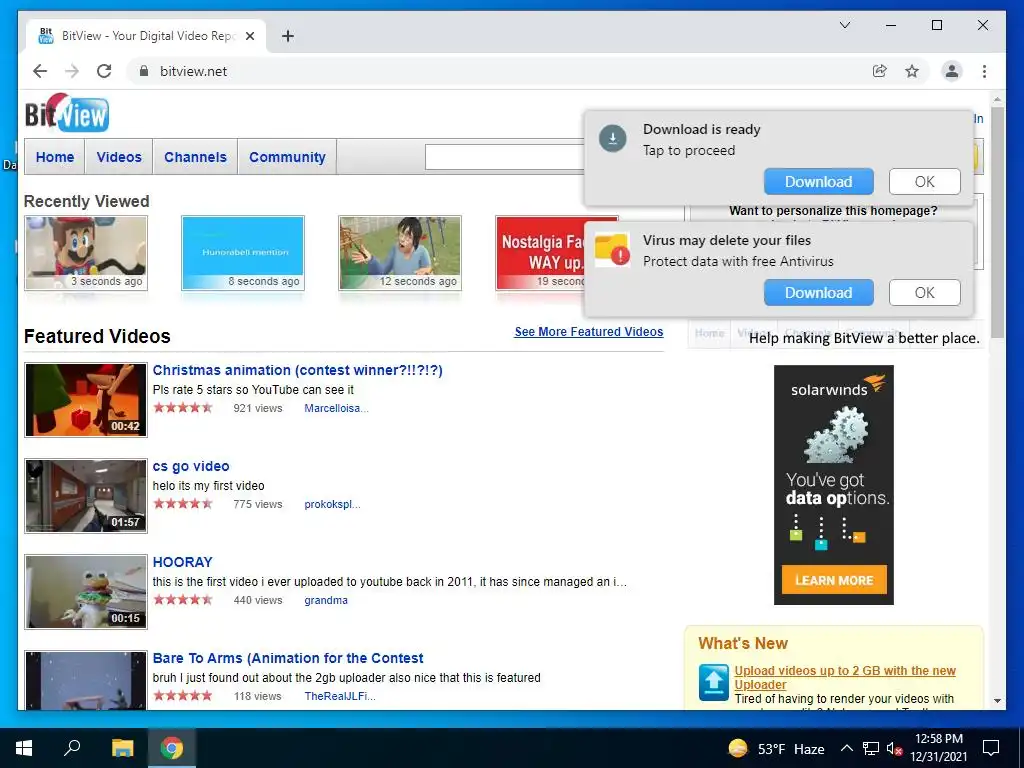Open the HOORAY video title link
This screenshot has height=768, width=1024.
point(182,562)
